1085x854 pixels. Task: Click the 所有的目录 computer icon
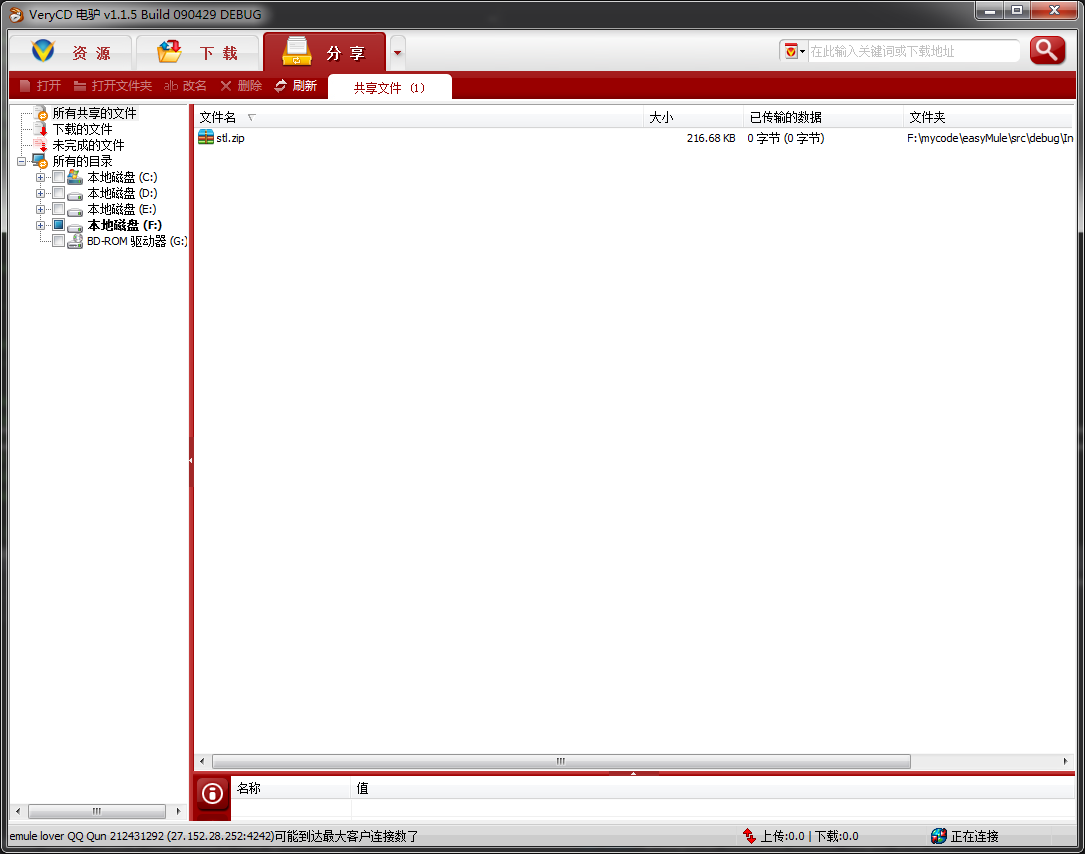(40, 161)
